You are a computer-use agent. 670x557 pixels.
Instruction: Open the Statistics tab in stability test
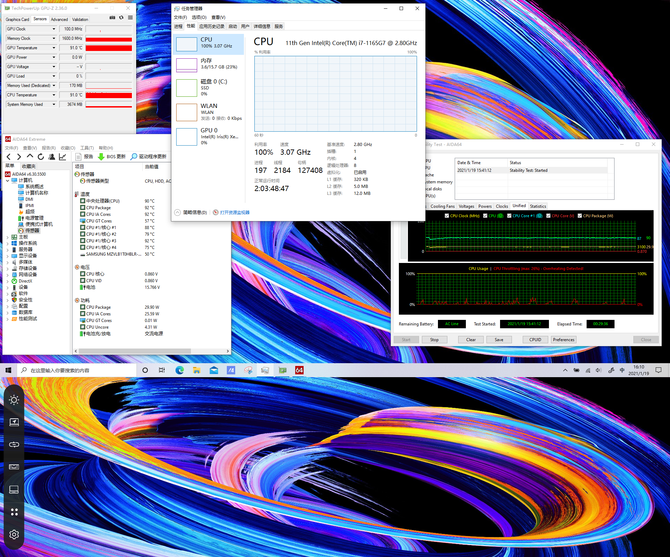coord(538,206)
